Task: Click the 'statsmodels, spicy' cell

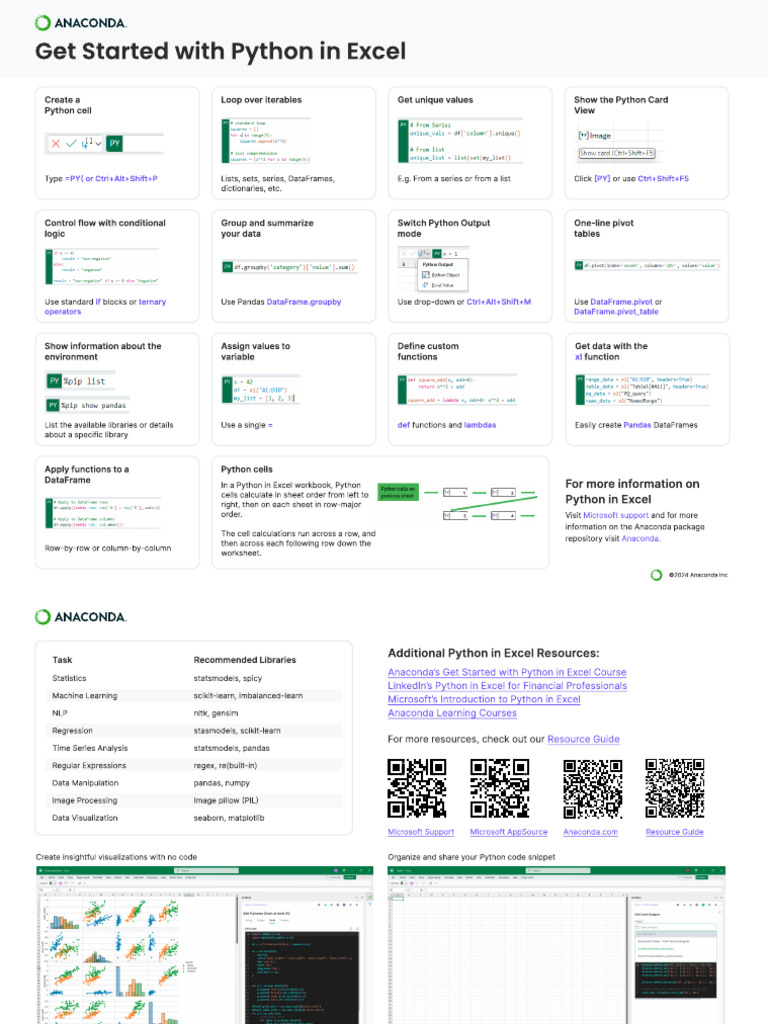Action: point(228,679)
